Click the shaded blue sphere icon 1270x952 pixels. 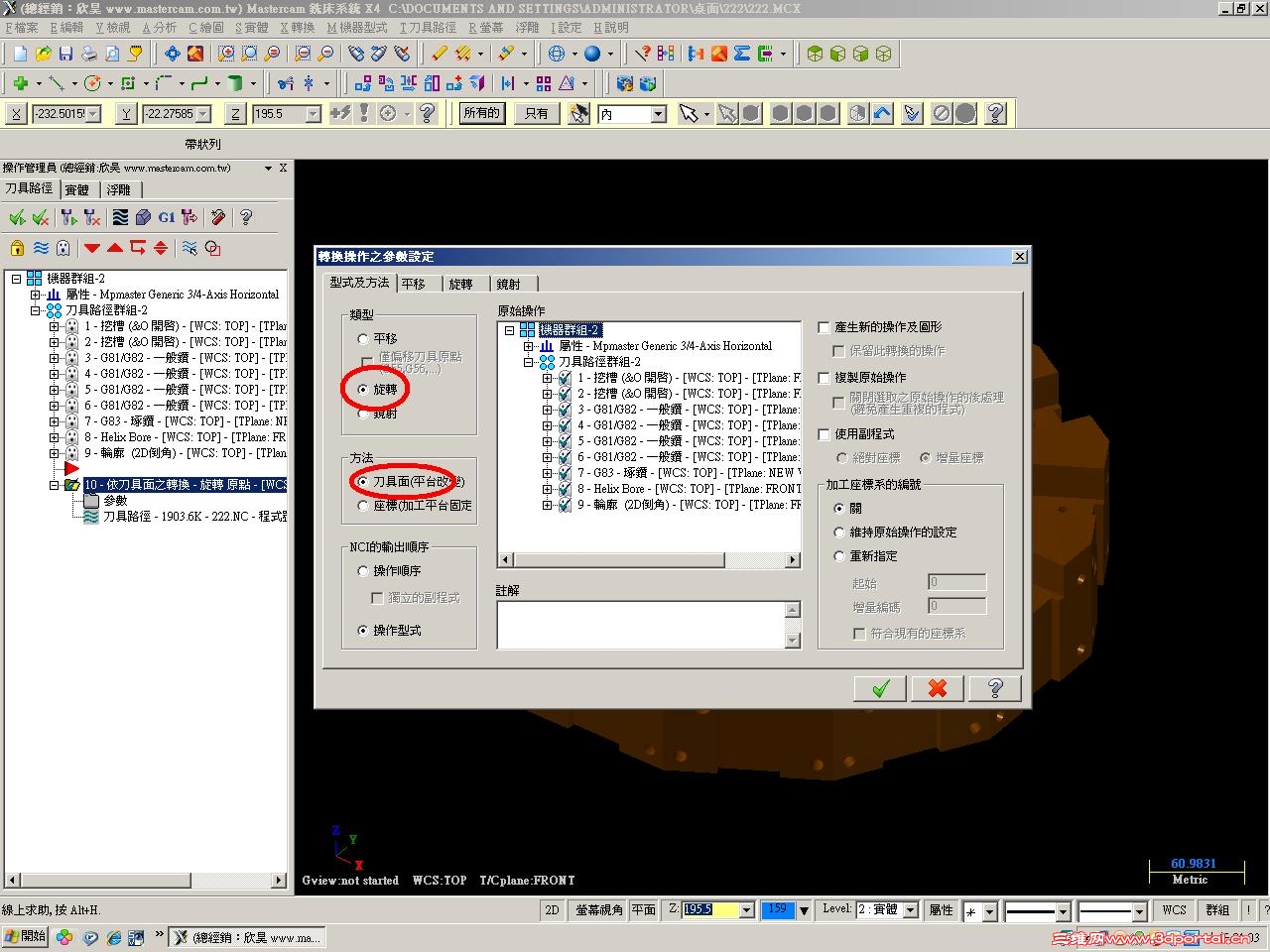pos(592,54)
